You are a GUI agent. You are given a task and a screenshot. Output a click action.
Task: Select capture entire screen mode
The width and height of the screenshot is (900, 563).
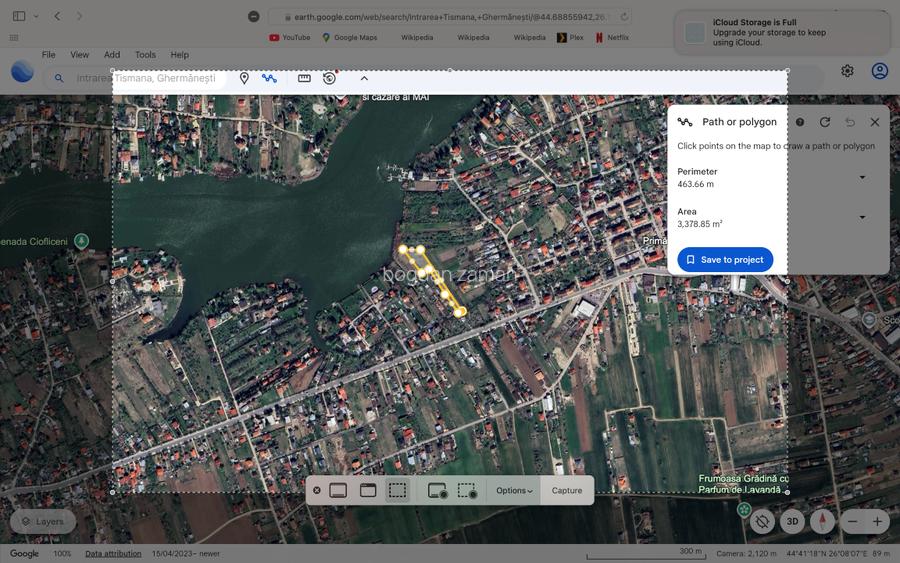click(338, 490)
